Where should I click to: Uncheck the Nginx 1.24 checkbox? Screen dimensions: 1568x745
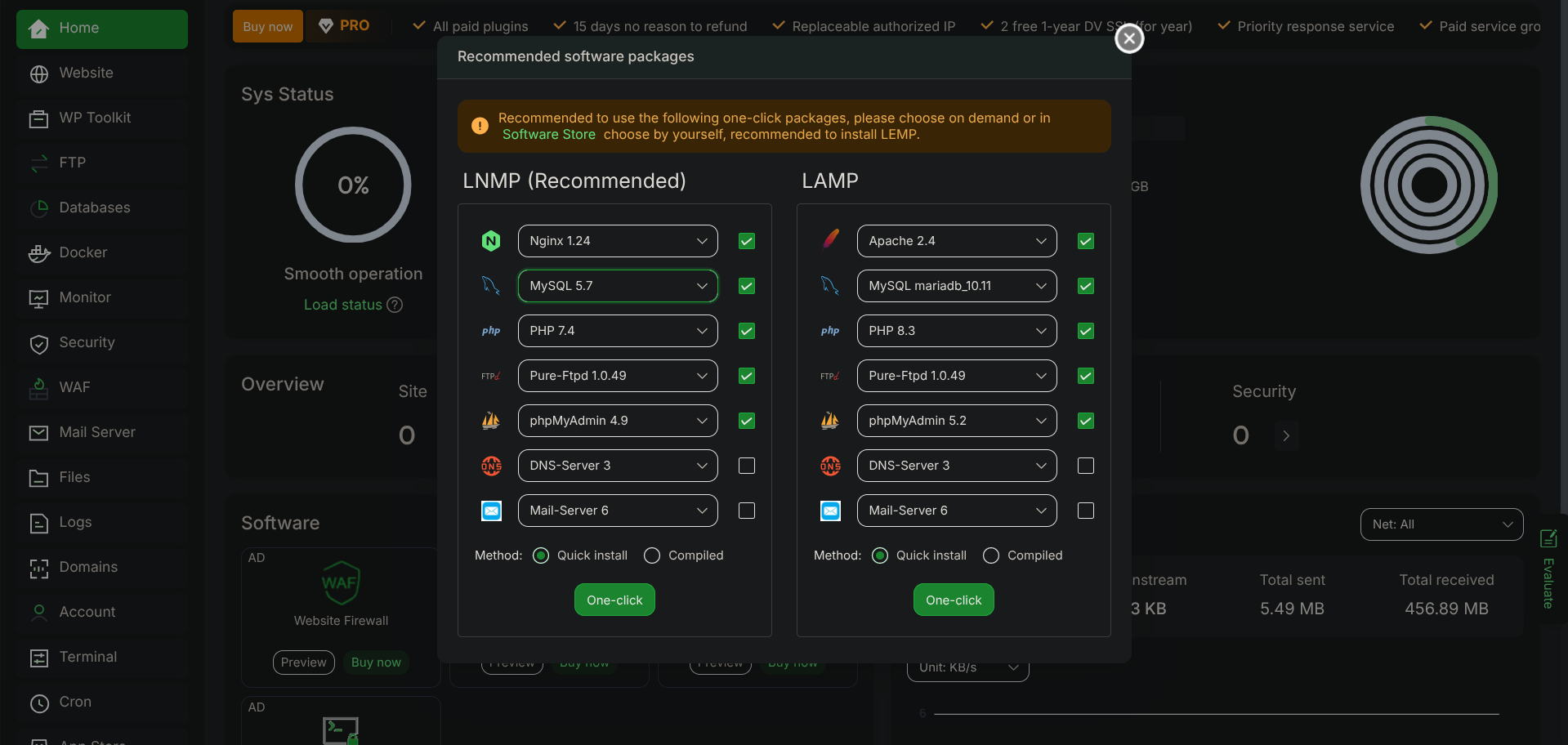[746, 241]
